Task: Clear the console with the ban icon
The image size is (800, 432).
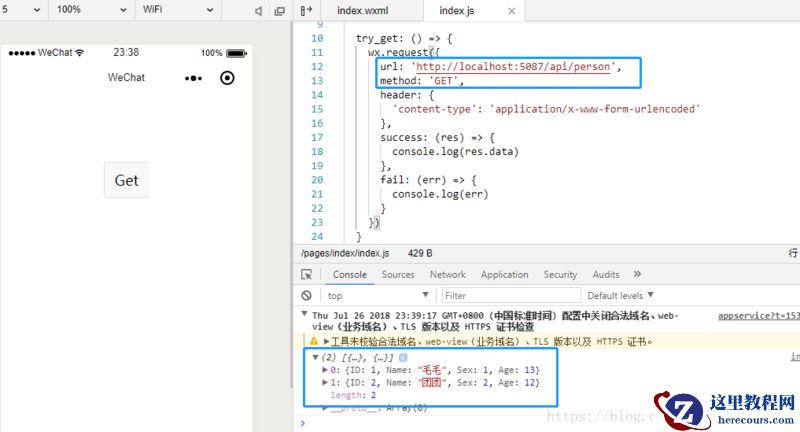Action: click(x=306, y=295)
